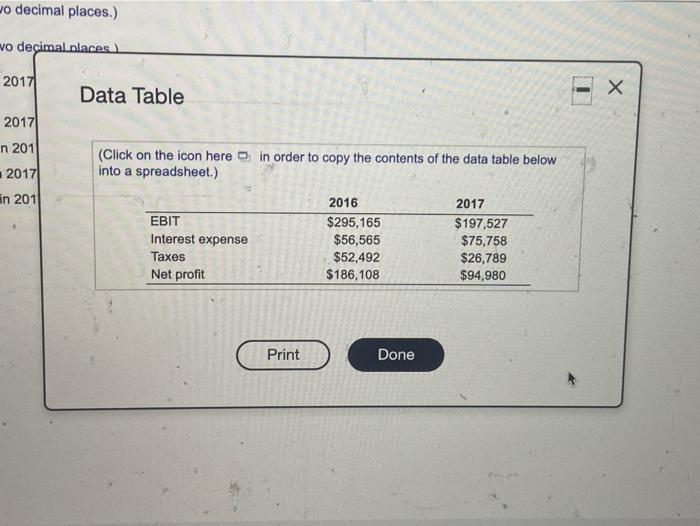Click the Done button
Viewport: 700px width, 526px height.
pos(396,355)
